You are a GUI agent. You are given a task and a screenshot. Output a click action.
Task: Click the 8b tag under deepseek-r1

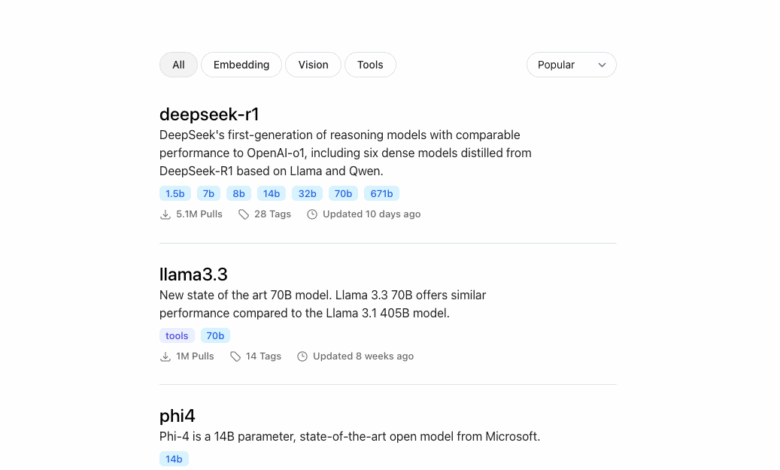(239, 193)
